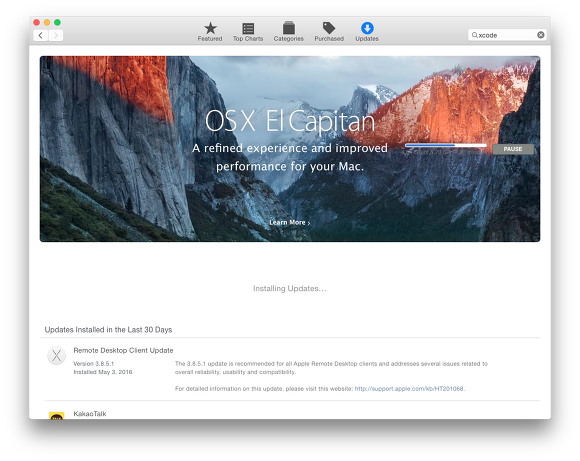
Task: Open the Categories tab
Action: tap(289, 31)
